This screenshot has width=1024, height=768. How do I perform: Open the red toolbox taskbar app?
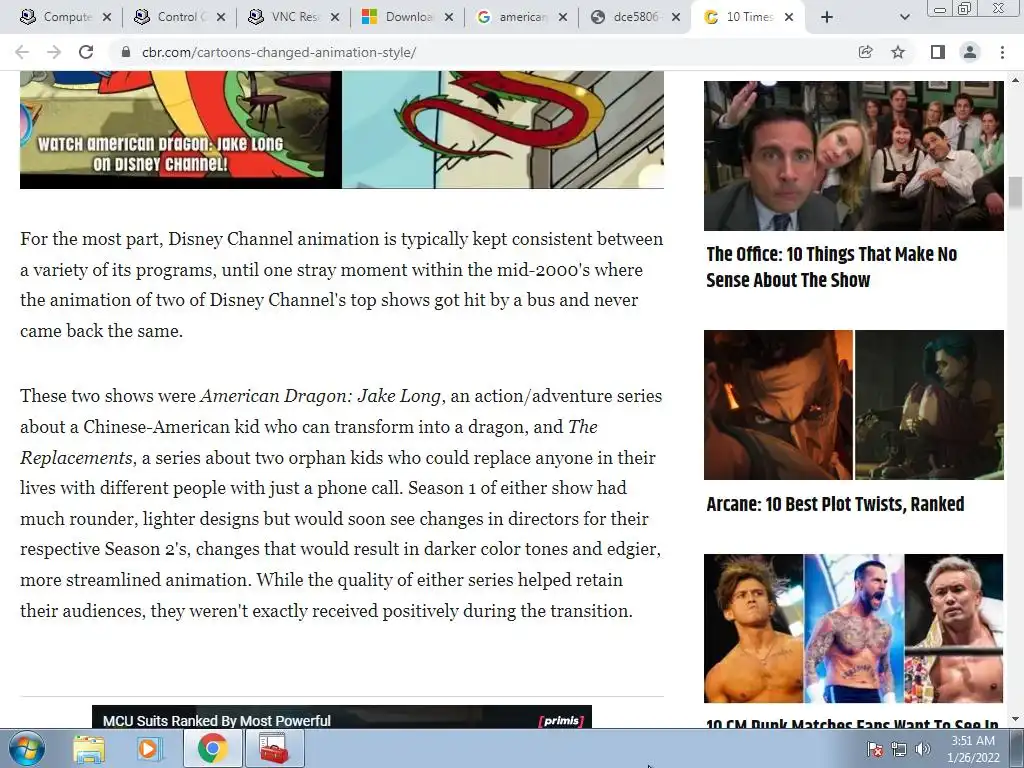pos(274,749)
